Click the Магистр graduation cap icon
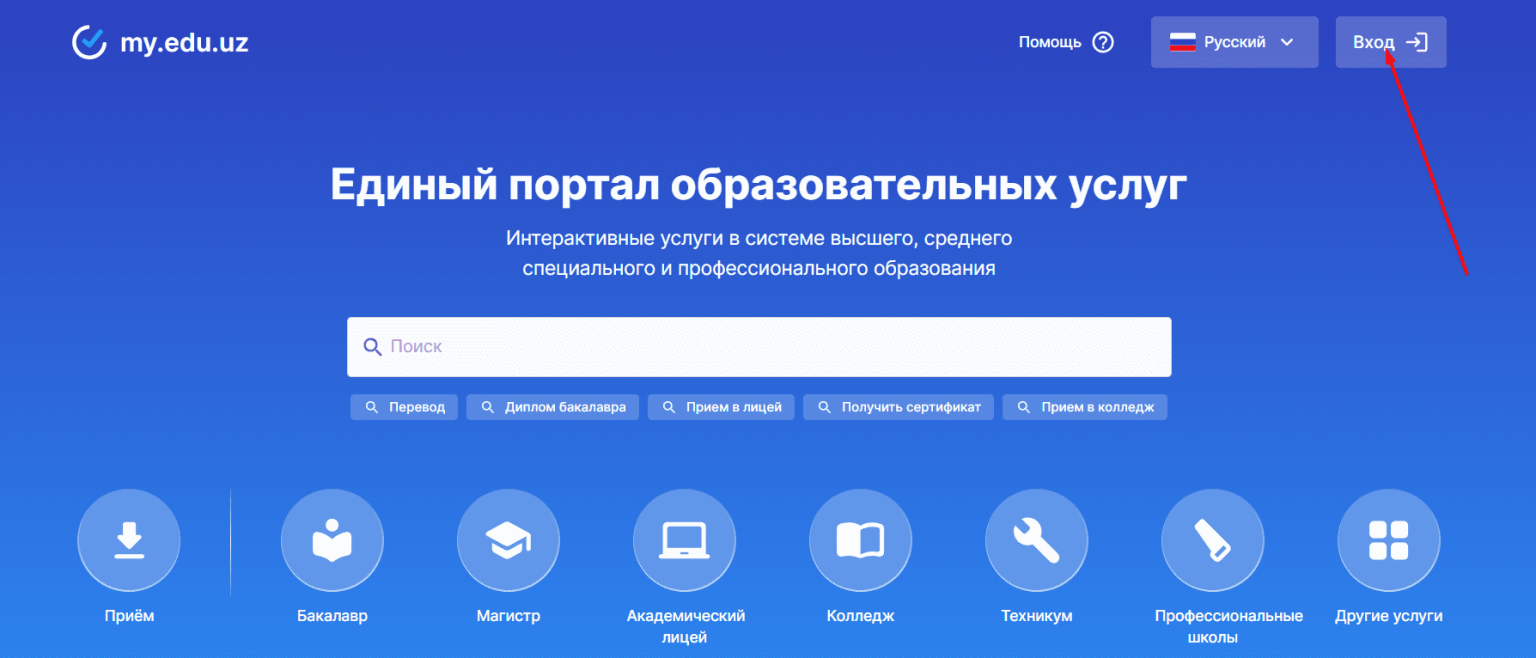 click(x=508, y=540)
